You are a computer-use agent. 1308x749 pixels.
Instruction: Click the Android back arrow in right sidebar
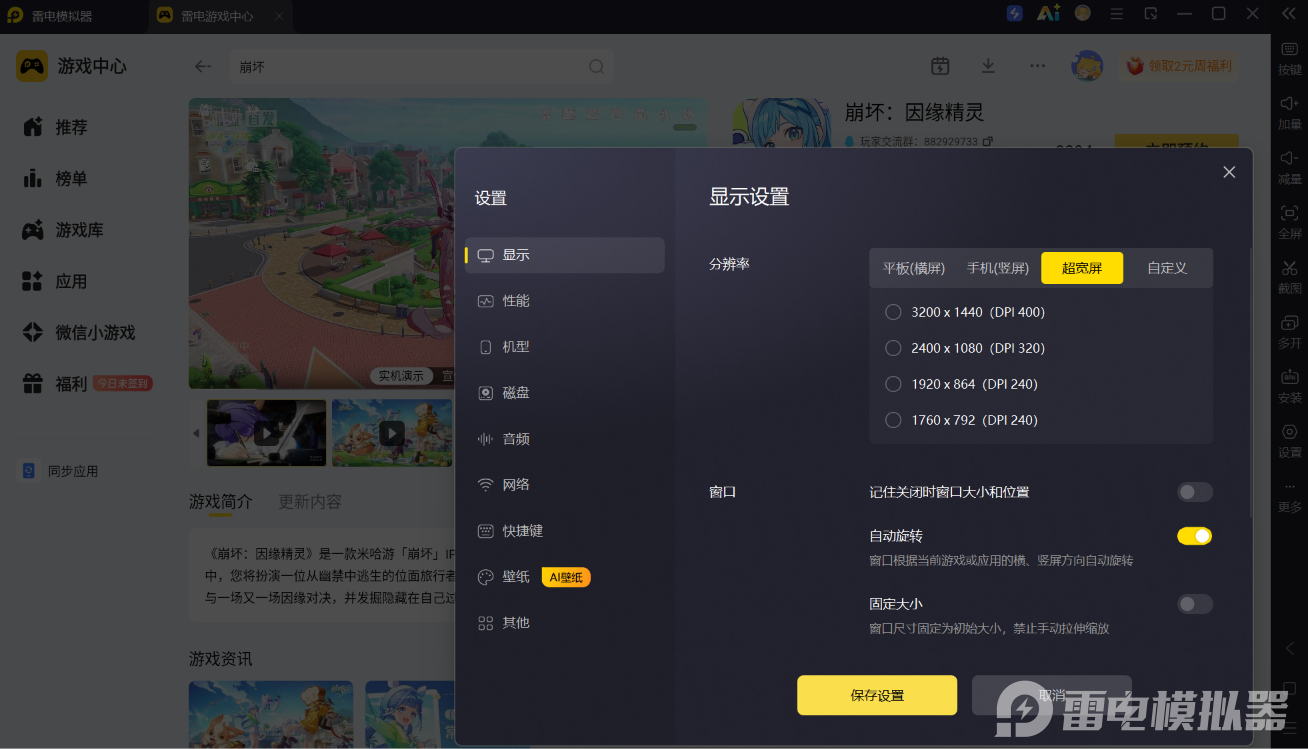(x=1290, y=648)
